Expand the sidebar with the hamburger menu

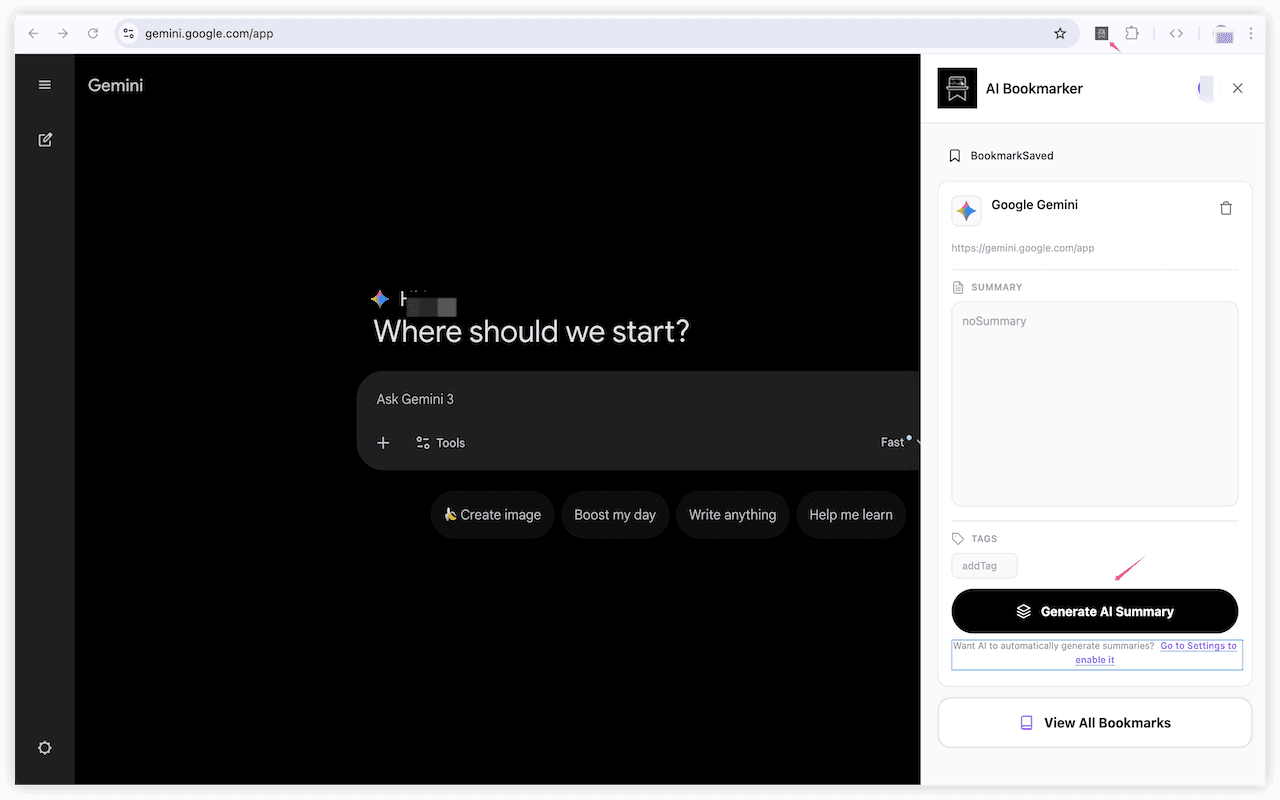coord(44,84)
